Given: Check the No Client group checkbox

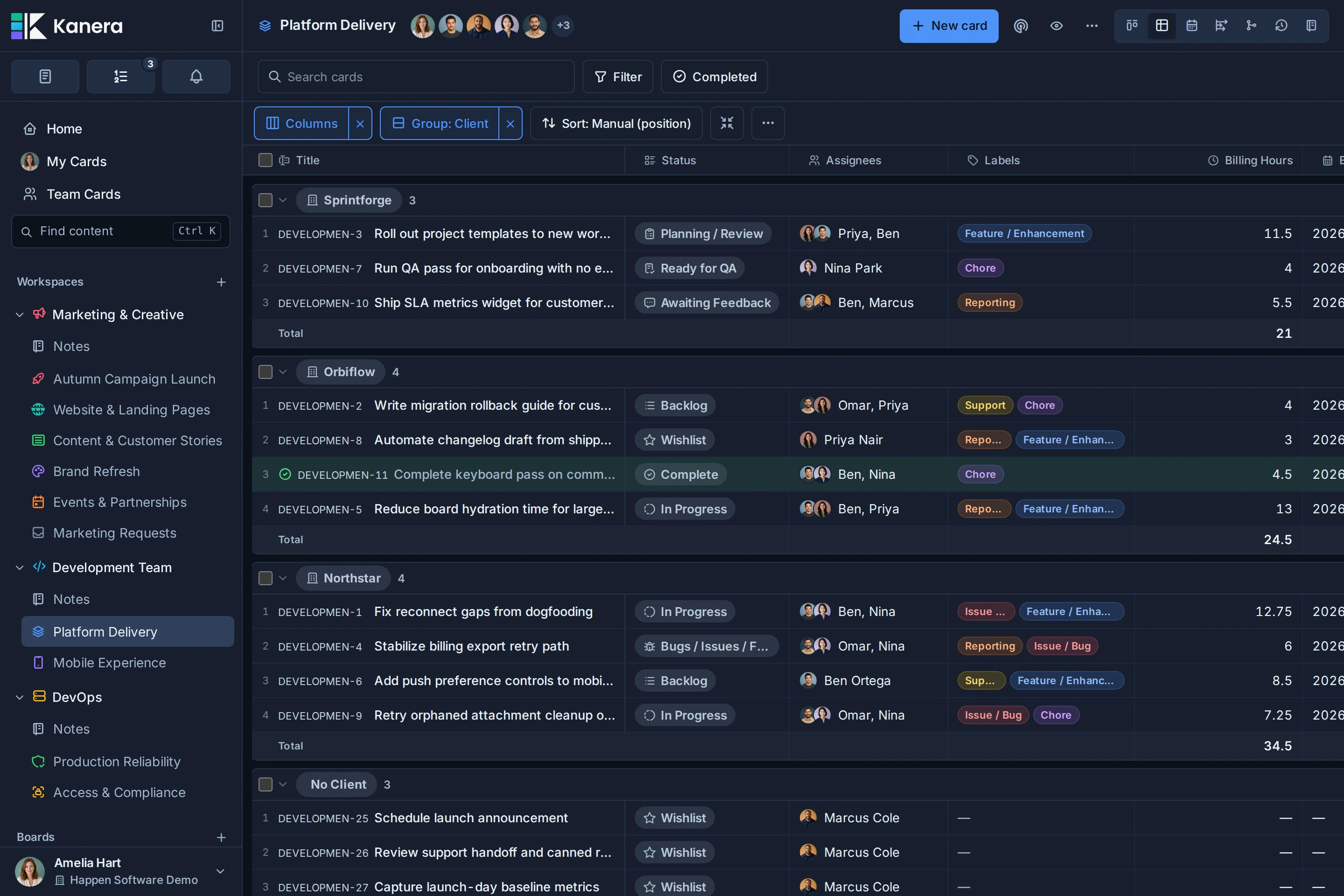Looking at the screenshot, I should pyautogui.click(x=265, y=784).
